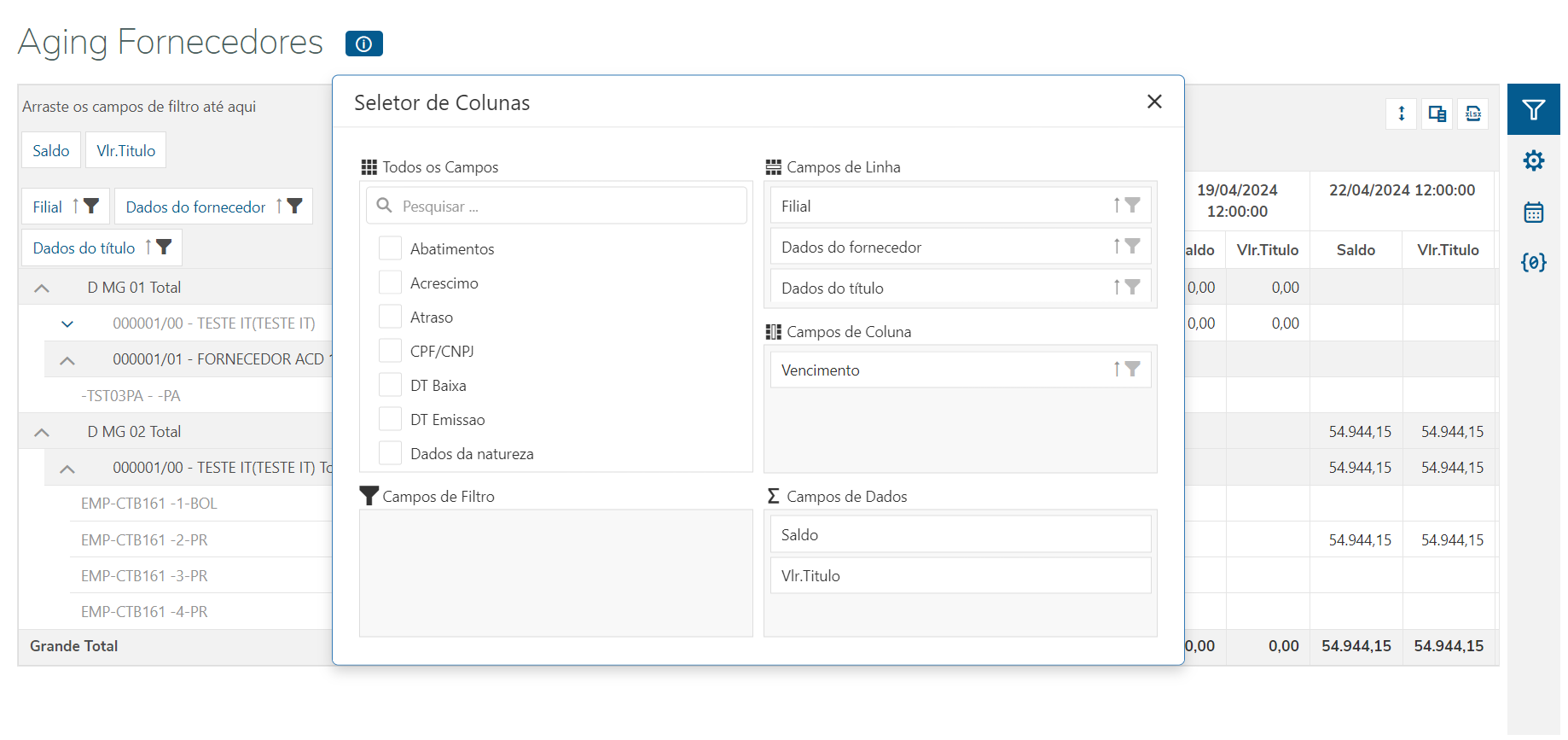Image resolution: width=1568 pixels, height=740 pixels.
Task: Check the Abatimentos field checkbox
Action: point(391,248)
